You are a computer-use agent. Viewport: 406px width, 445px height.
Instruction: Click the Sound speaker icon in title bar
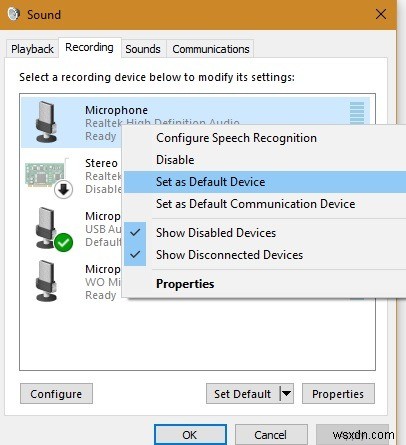[14, 14]
